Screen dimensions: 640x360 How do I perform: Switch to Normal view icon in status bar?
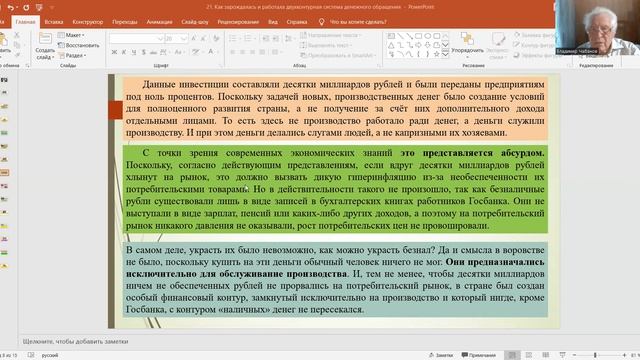point(512,355)
